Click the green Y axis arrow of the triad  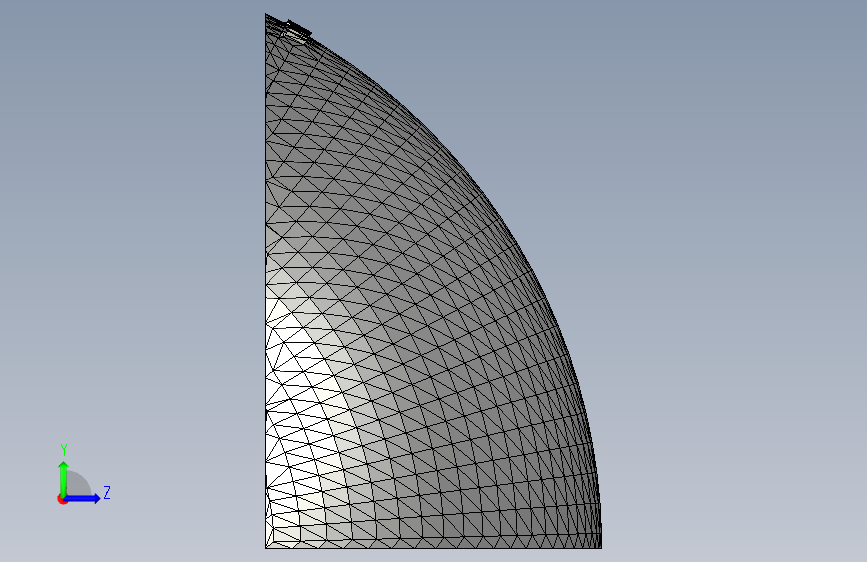(x=64, y=479)
